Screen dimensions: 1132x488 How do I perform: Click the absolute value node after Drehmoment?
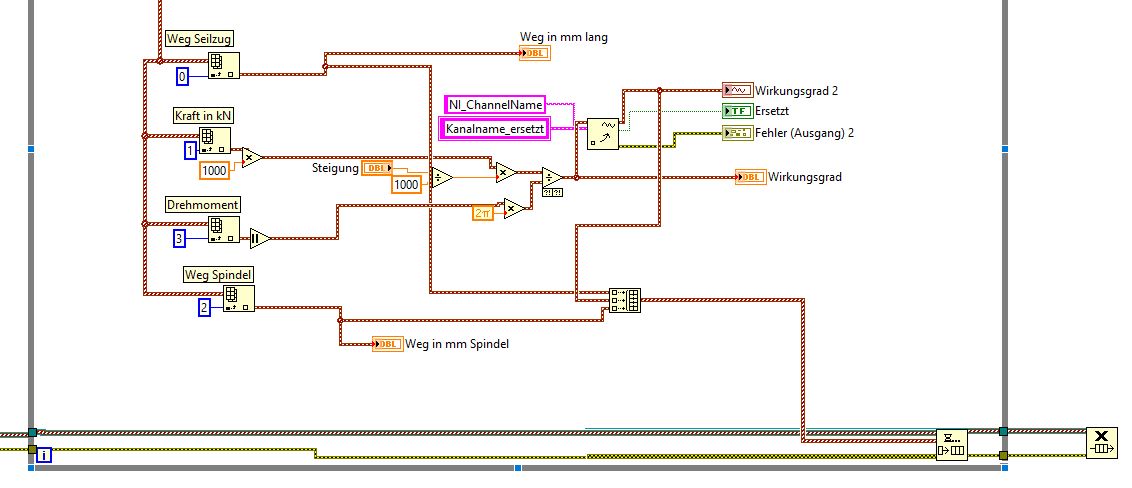(260, 238)
